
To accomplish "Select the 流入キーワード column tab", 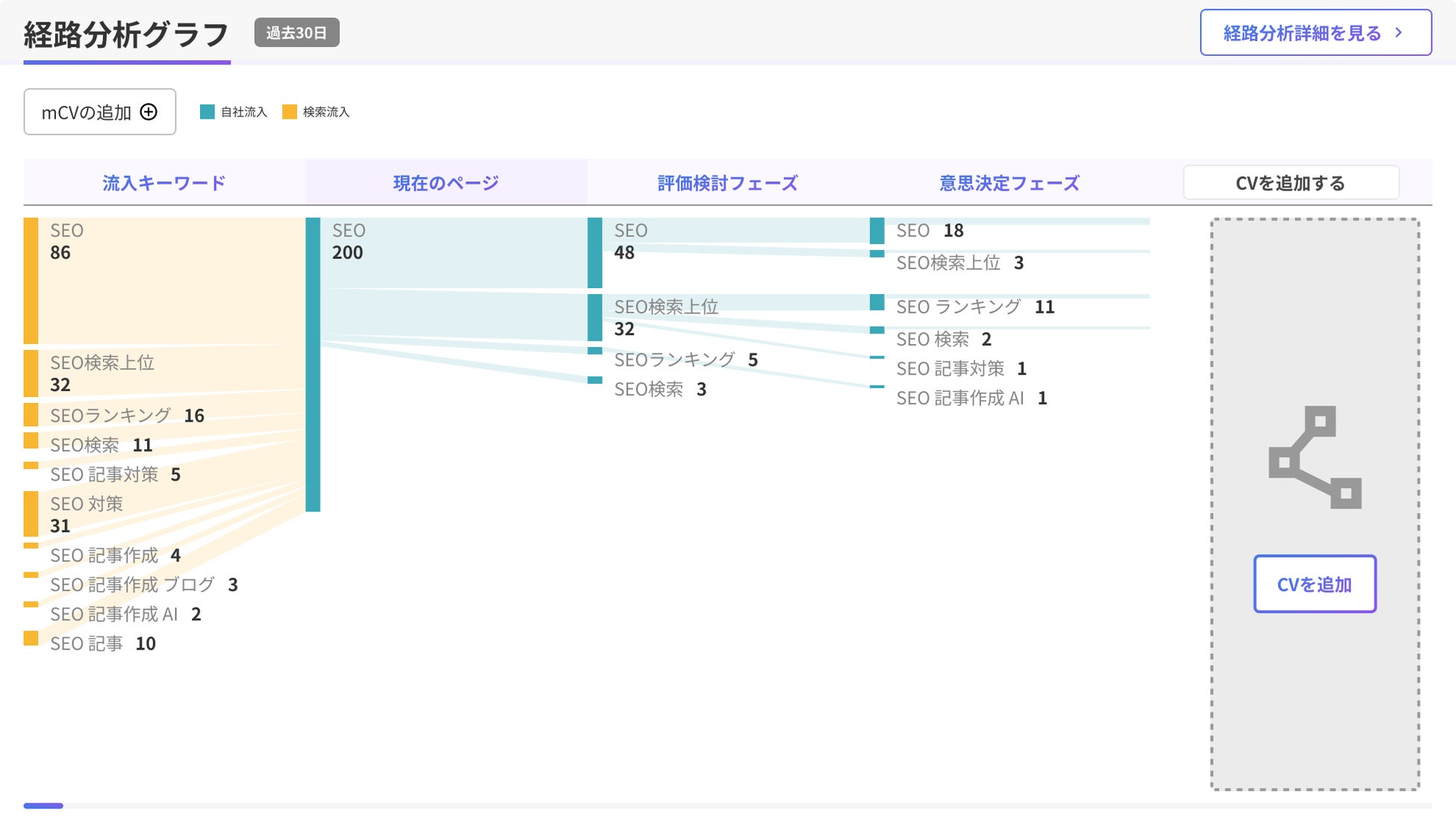I will 164,183.
